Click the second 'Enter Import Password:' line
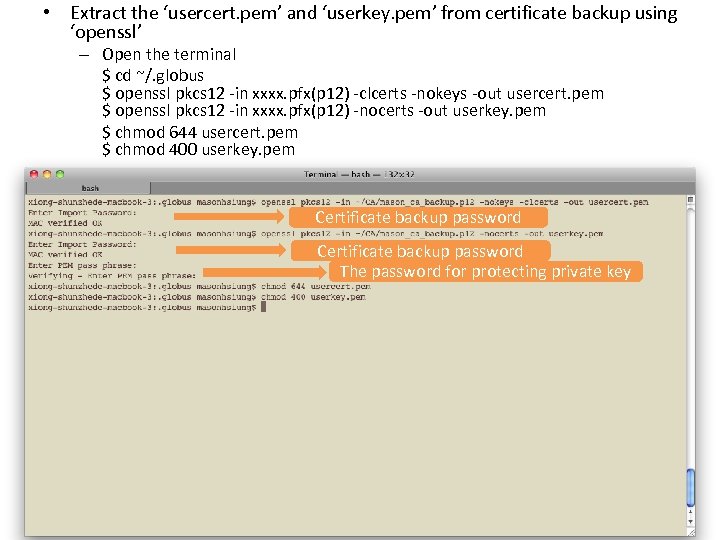The width and height of the screenshot is (720, 540). [x=82, y=244]
